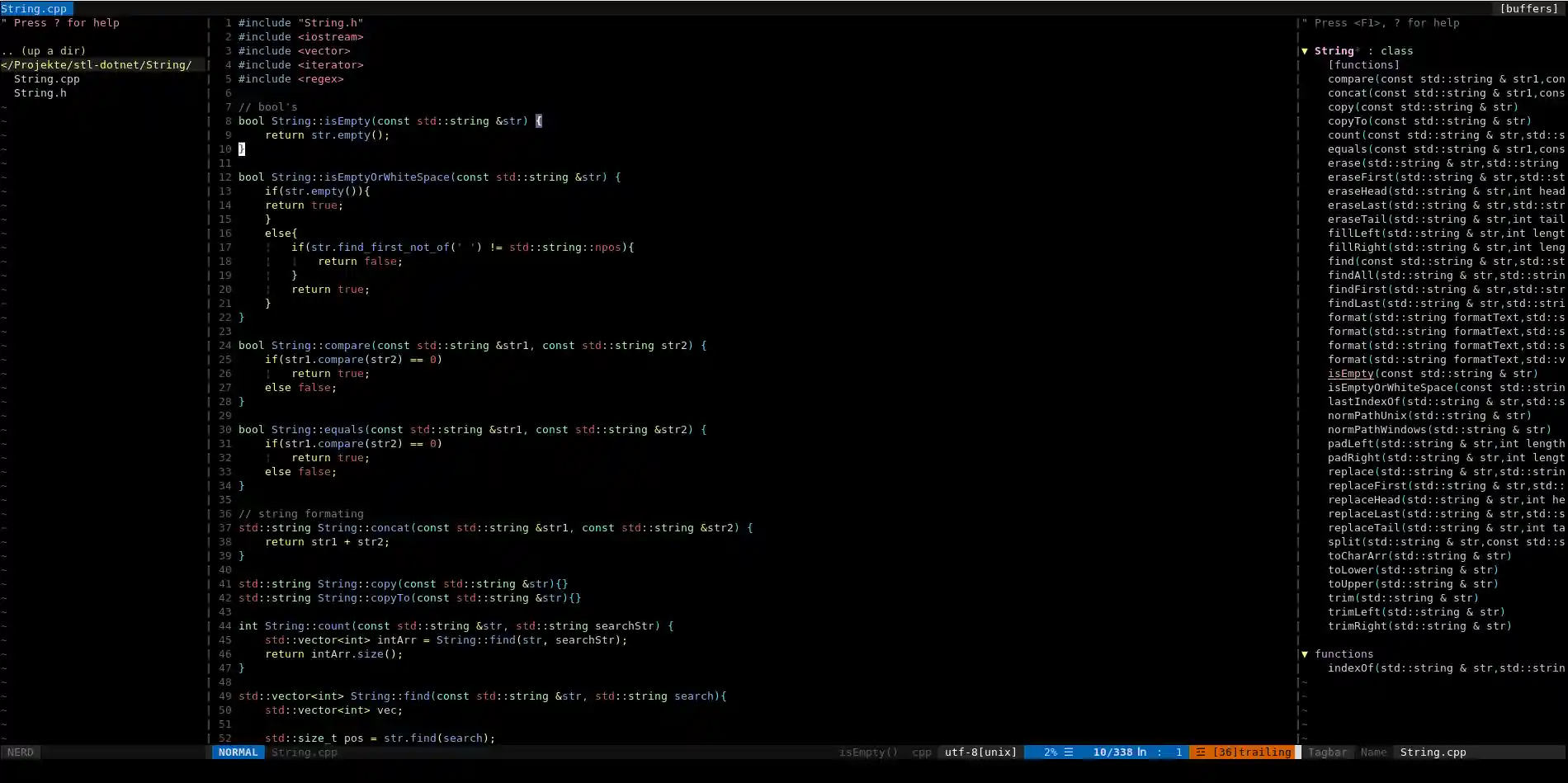Image resolution: width=1568 pixels, height=783 pixels.
Task: Select the stl-dotnet/String directory node
Action: pos(97,65)
